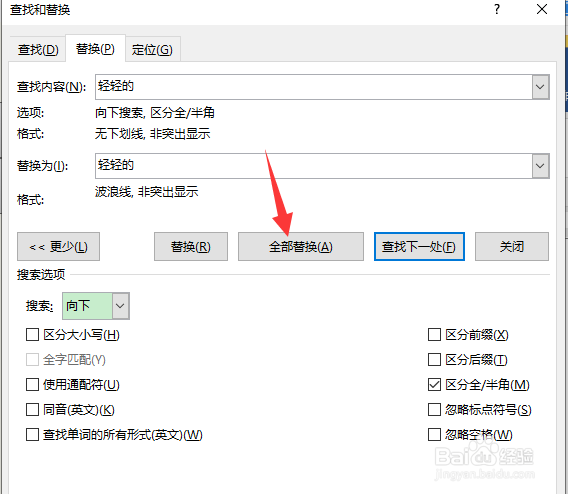This screenshot has height=494, width=568.
Task: Expand the 查找内容 history dropdown arrow
Action: (540, 87)
